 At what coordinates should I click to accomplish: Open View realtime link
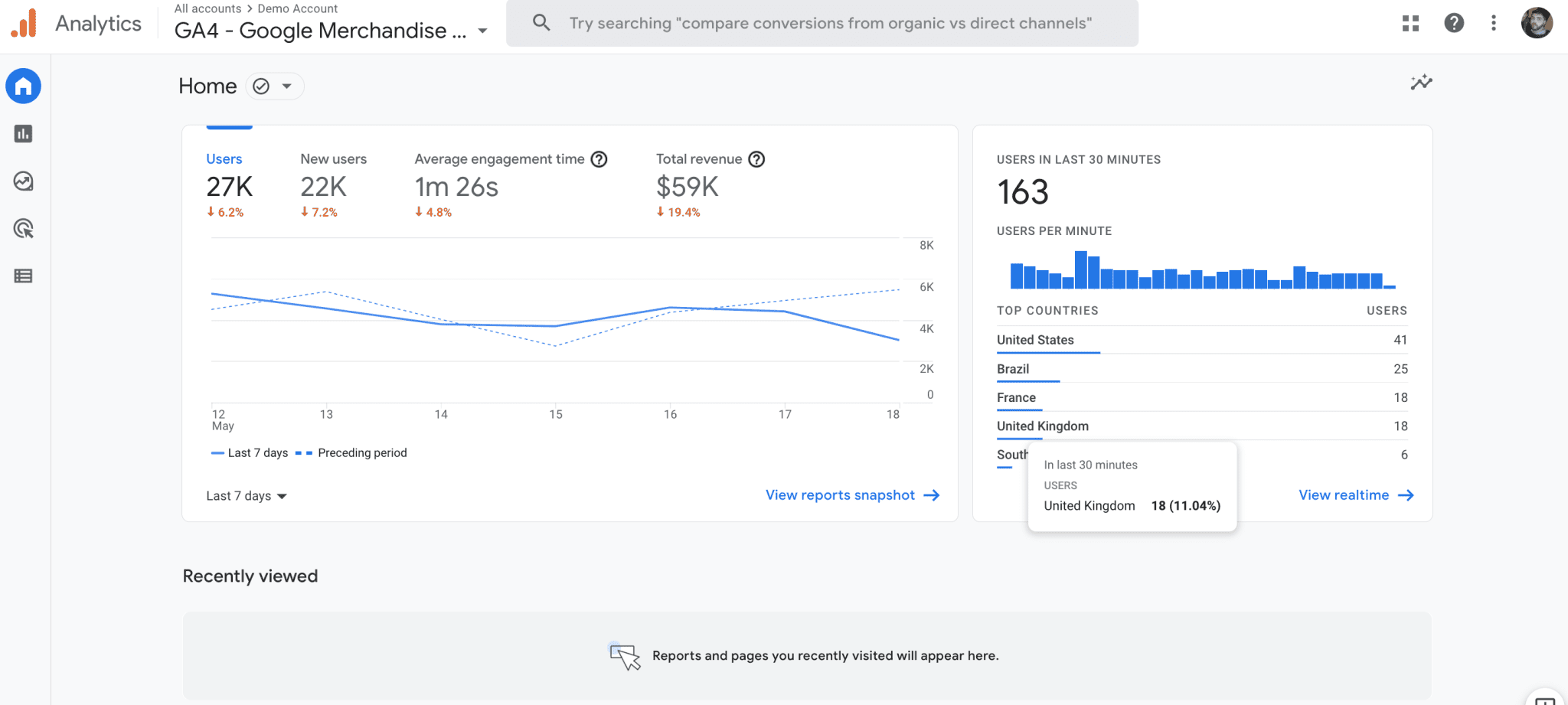[x=1344, y=495]
